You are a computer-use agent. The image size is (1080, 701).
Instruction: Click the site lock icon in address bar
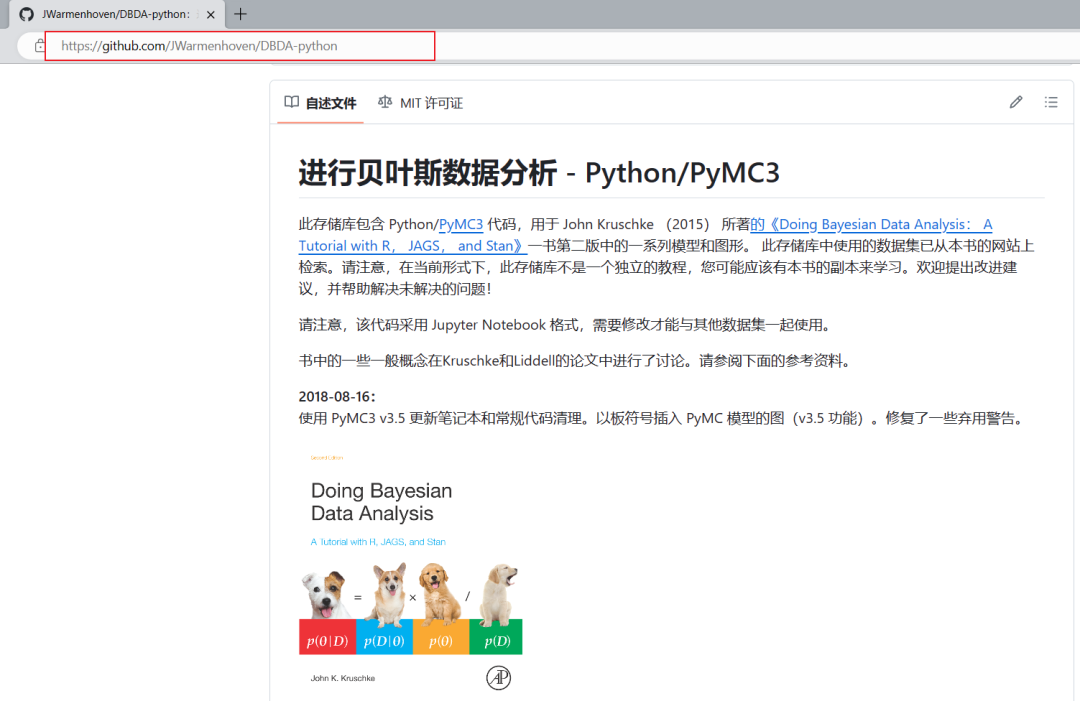[x=40, y=46]
